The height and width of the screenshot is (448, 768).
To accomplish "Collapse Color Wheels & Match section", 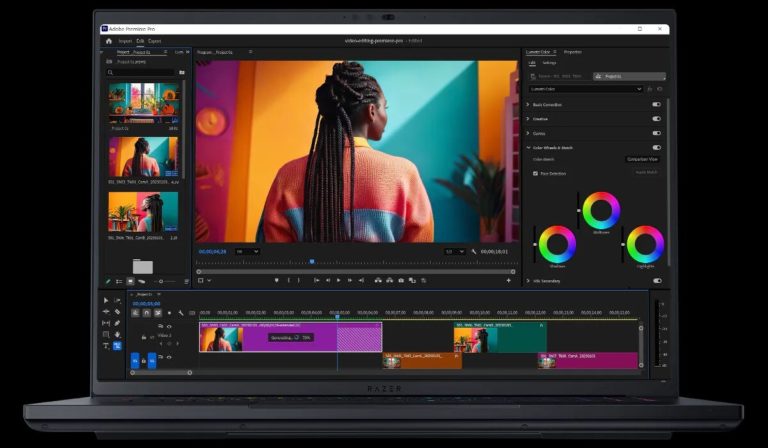I will (528, 147).
